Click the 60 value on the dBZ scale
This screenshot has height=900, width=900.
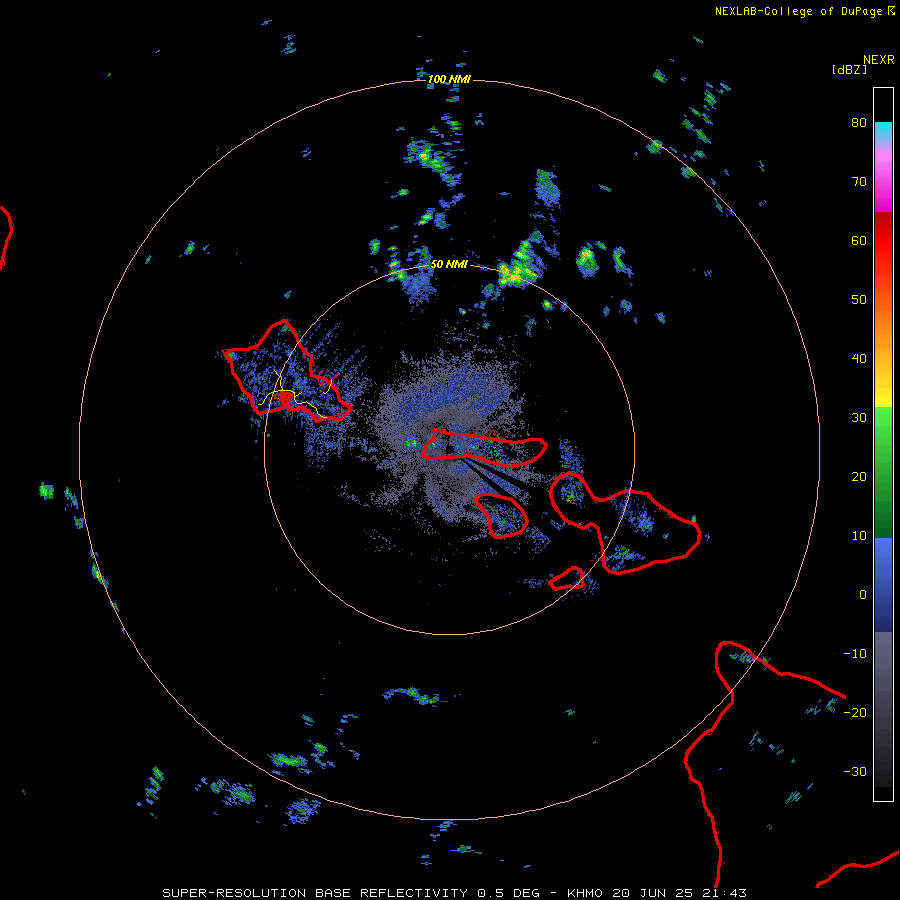click(859, 241)
